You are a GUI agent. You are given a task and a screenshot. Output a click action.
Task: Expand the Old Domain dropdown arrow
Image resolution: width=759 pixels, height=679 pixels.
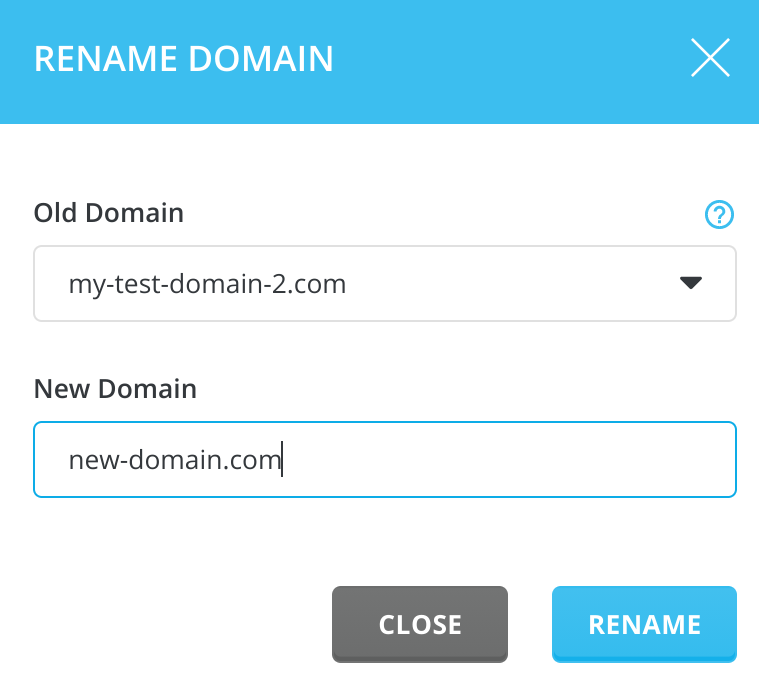pyautogui.click(x=691, y=284)
